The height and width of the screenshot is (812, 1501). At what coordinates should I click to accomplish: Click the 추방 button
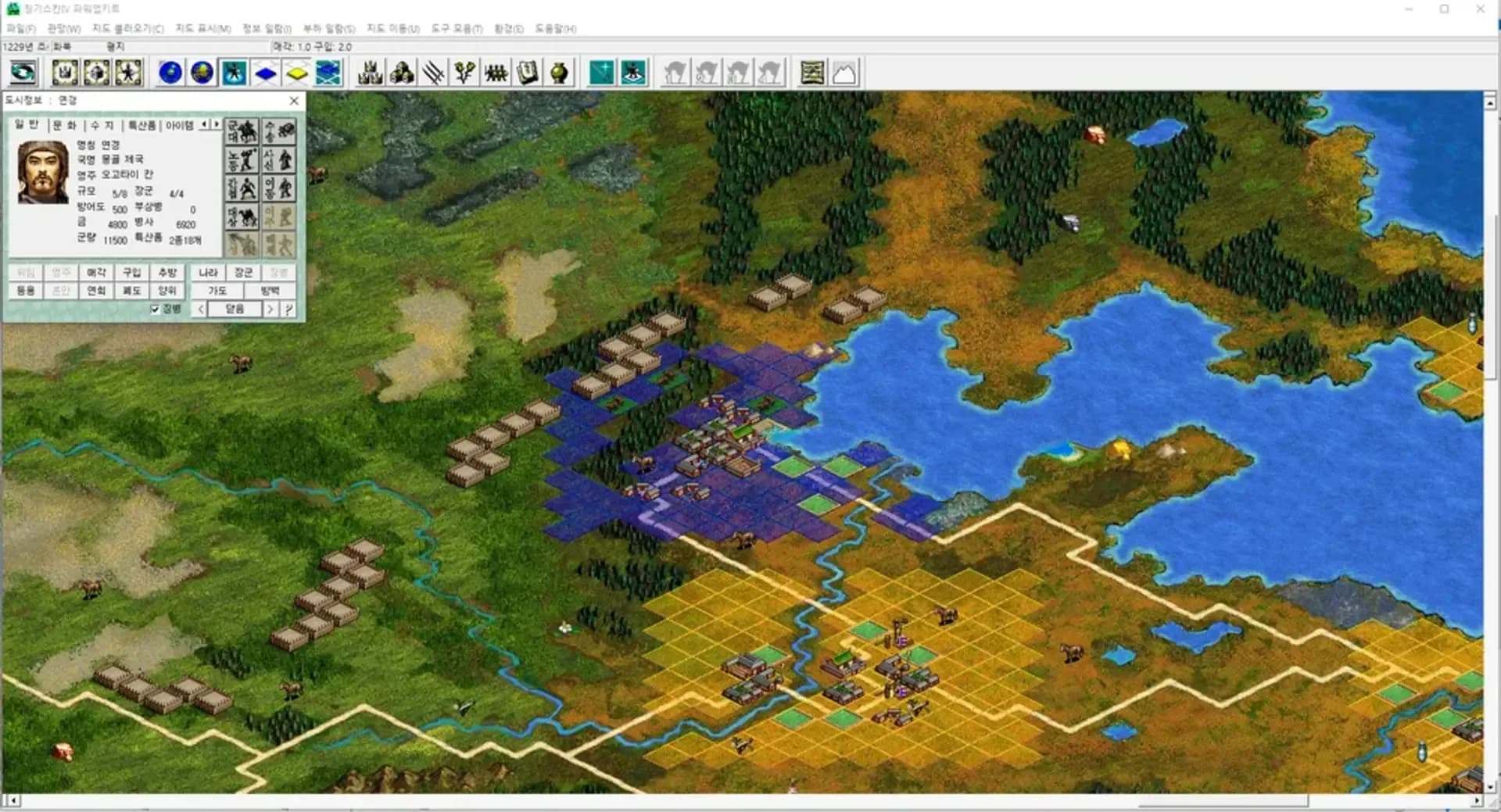click(x=167, y=273)
